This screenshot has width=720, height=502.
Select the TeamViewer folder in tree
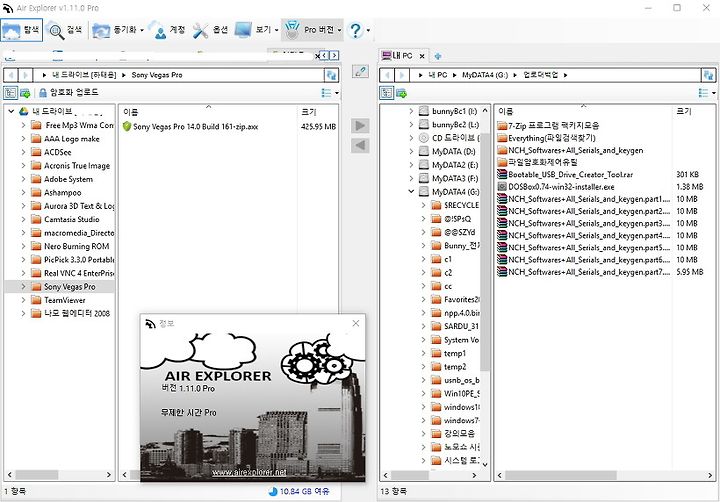[58, 300]
